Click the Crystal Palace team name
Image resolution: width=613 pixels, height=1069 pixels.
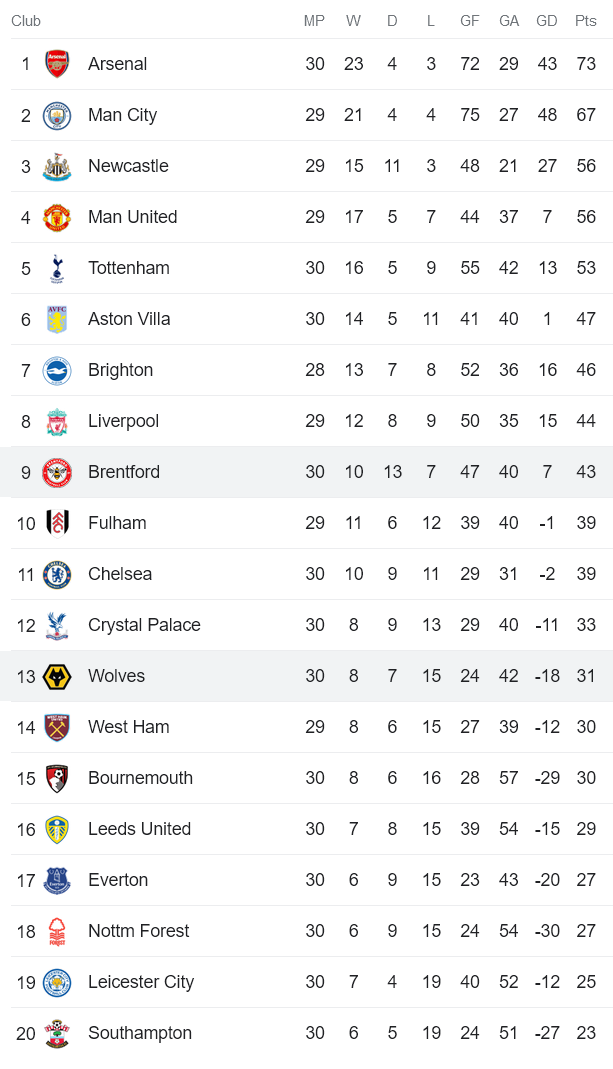[x=144, y=625]
